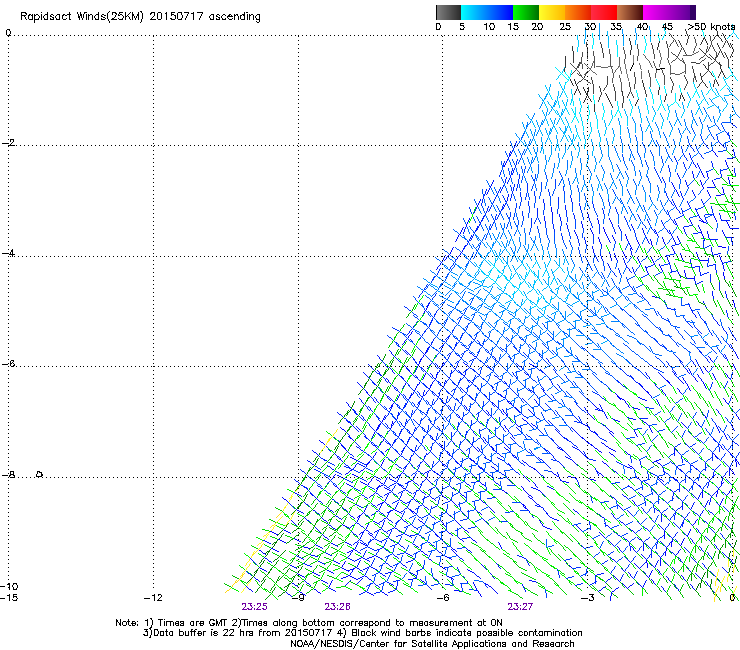
Task: Click the '-3' longitude axis label
Action: (587, 598)
